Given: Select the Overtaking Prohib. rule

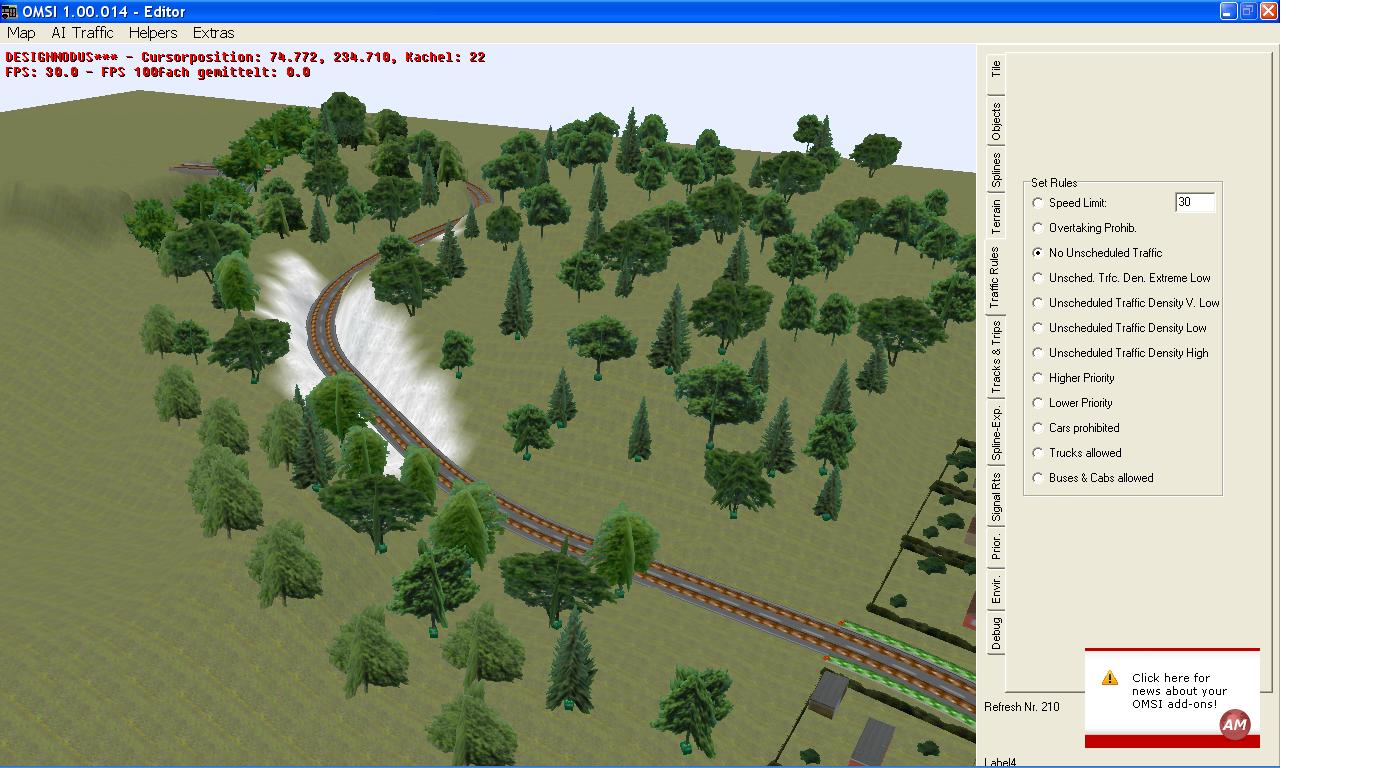Looking at the screenshot, I should (x=1038, y=228).
